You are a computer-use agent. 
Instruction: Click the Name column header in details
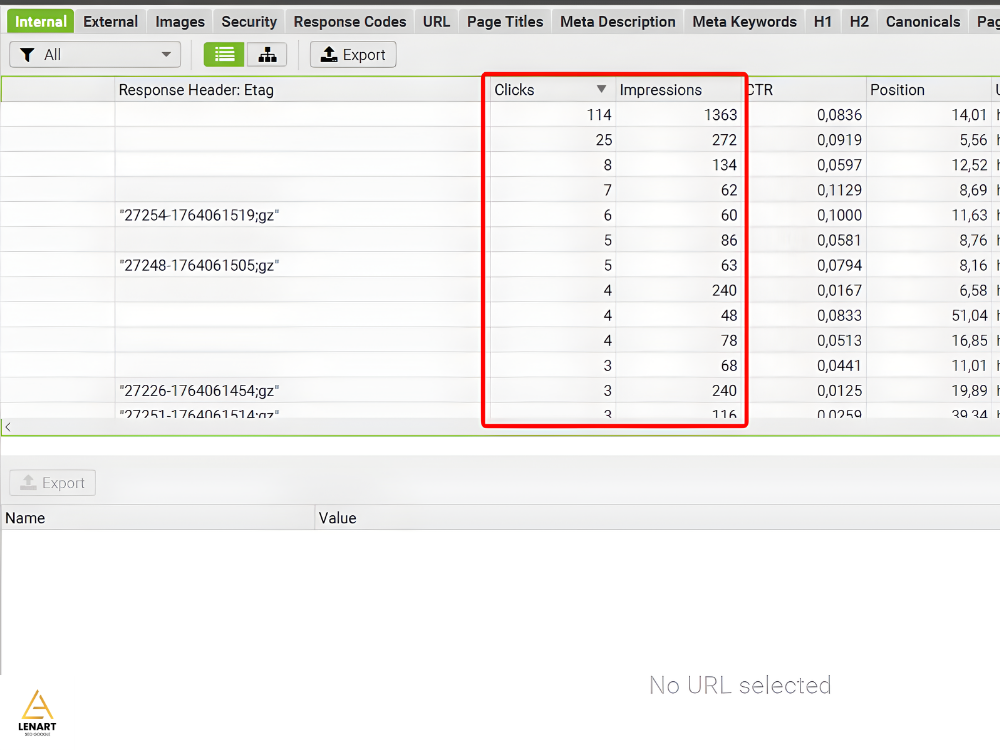[25, 518]
